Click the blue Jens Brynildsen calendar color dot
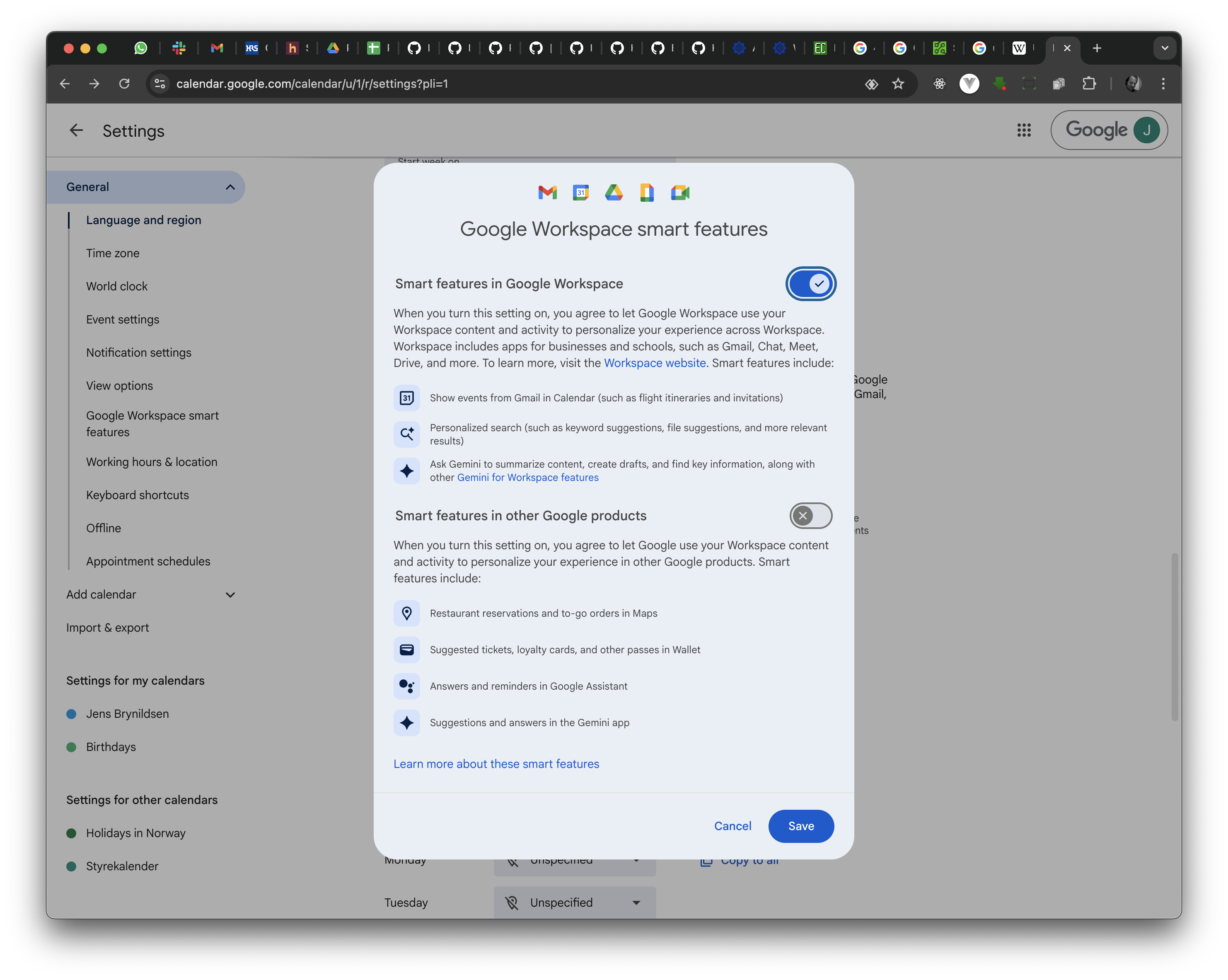 pos(71,714)
